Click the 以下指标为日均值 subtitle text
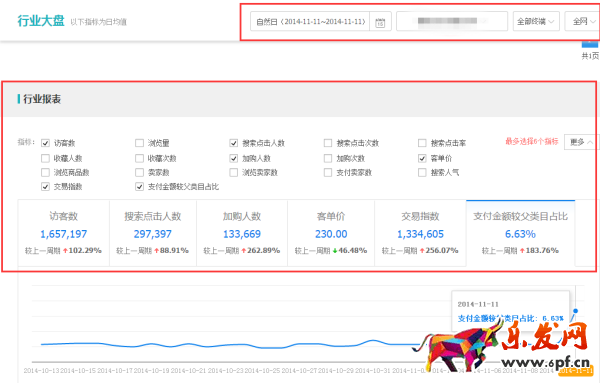600x383 pixels. tap(98, 22)
